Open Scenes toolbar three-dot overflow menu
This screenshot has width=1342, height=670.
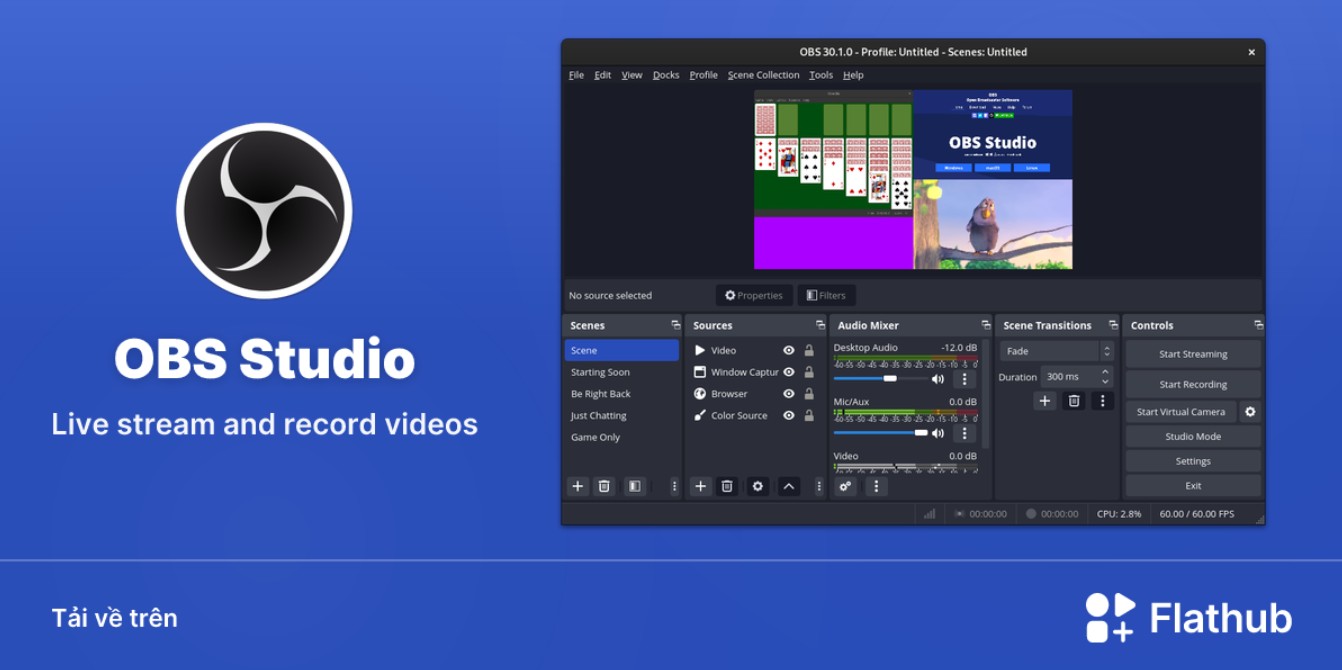tap(674, 486)
